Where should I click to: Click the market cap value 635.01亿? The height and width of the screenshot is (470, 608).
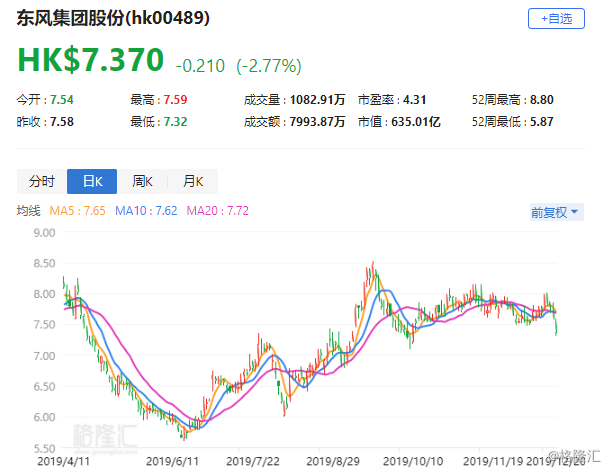click(416, 122)
